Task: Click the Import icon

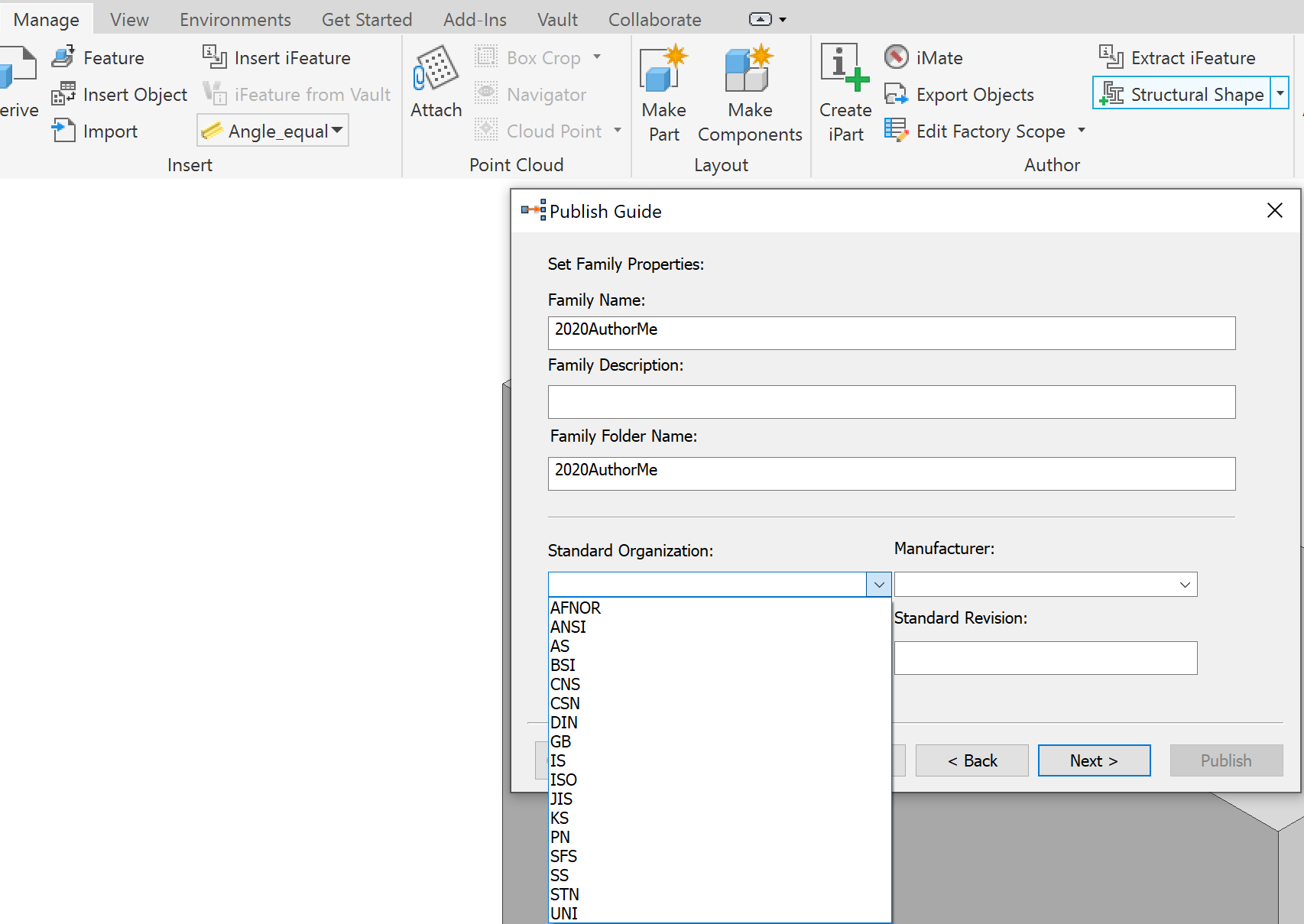Action: (63, 130)
